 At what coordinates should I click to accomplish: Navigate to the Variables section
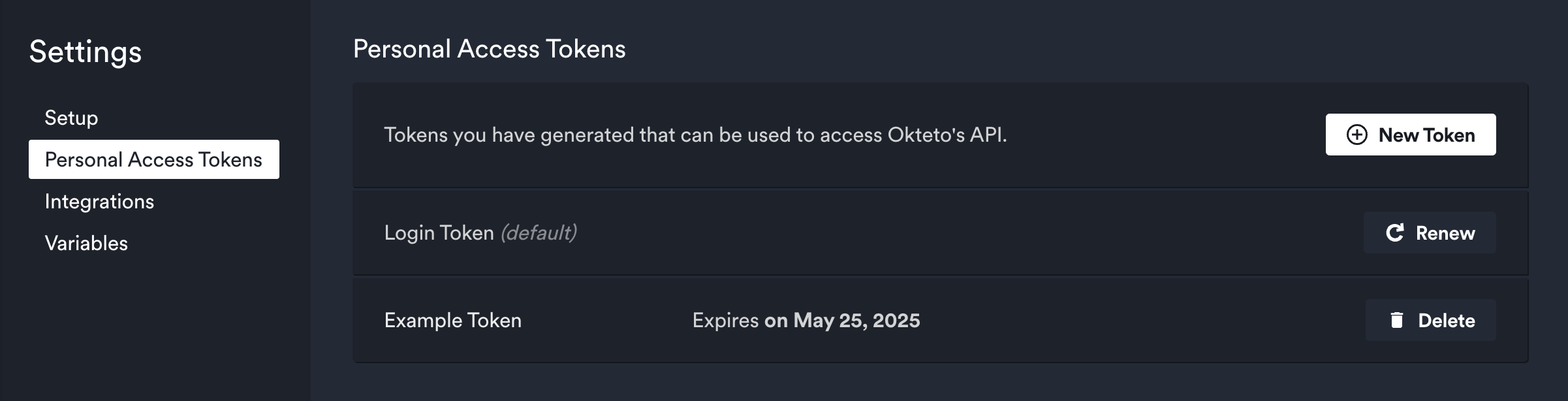coord(86,243)
